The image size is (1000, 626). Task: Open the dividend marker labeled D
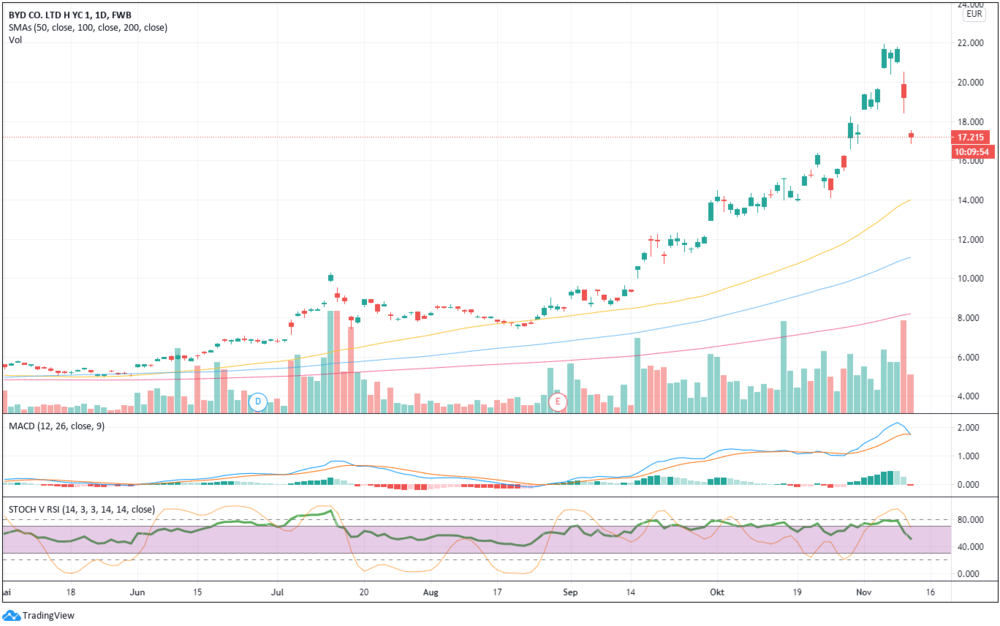(258, 402)
